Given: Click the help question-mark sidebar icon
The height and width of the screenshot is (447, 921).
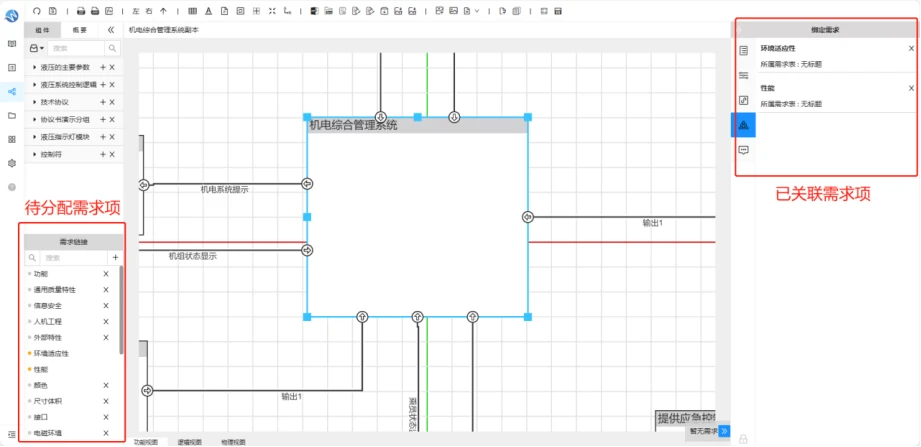Looking at the screenshot, I should (x=12, y=187).
